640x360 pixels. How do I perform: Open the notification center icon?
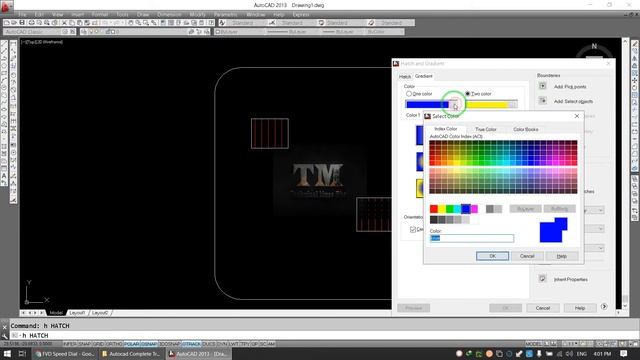point(624,354)
